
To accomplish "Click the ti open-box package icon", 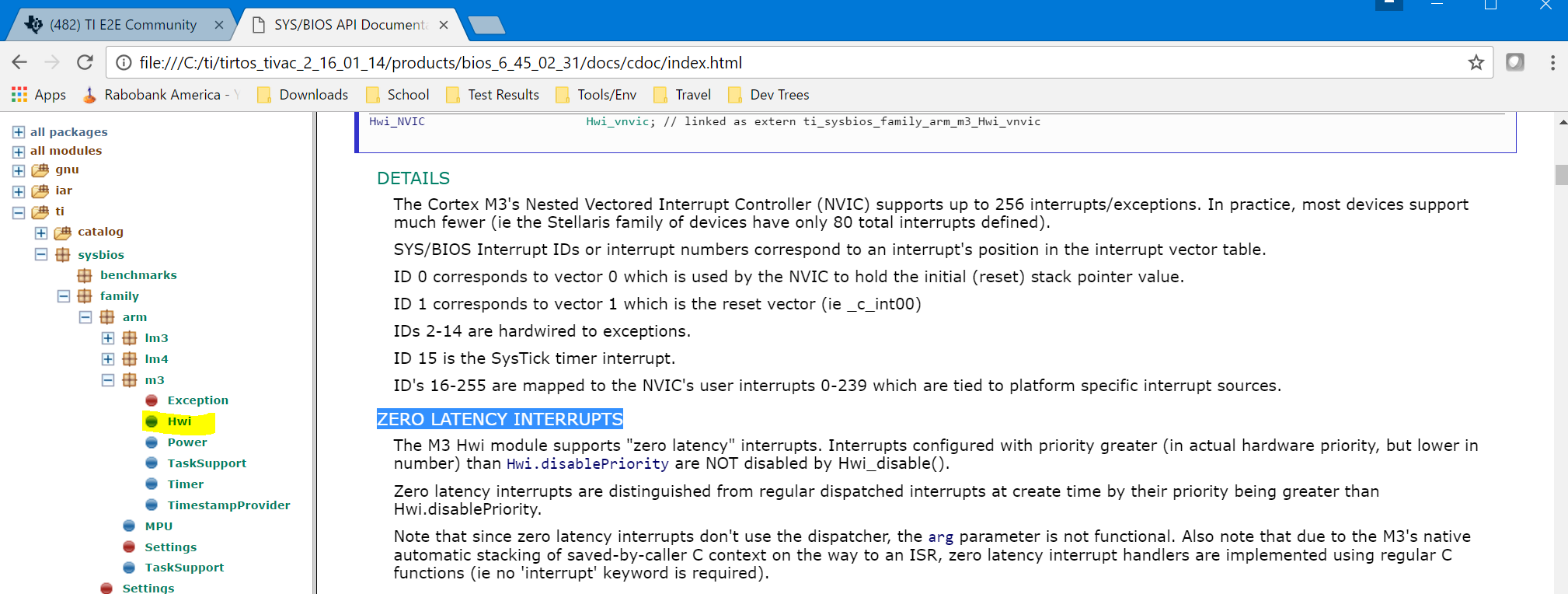I will pyautogui.click(x=40, y=212).
